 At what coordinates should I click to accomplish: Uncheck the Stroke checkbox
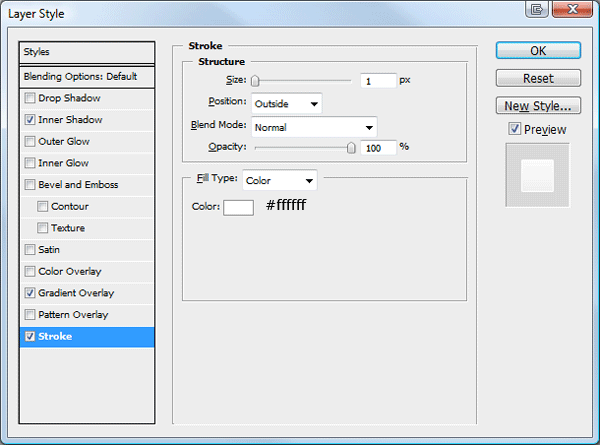pos(30,336)
